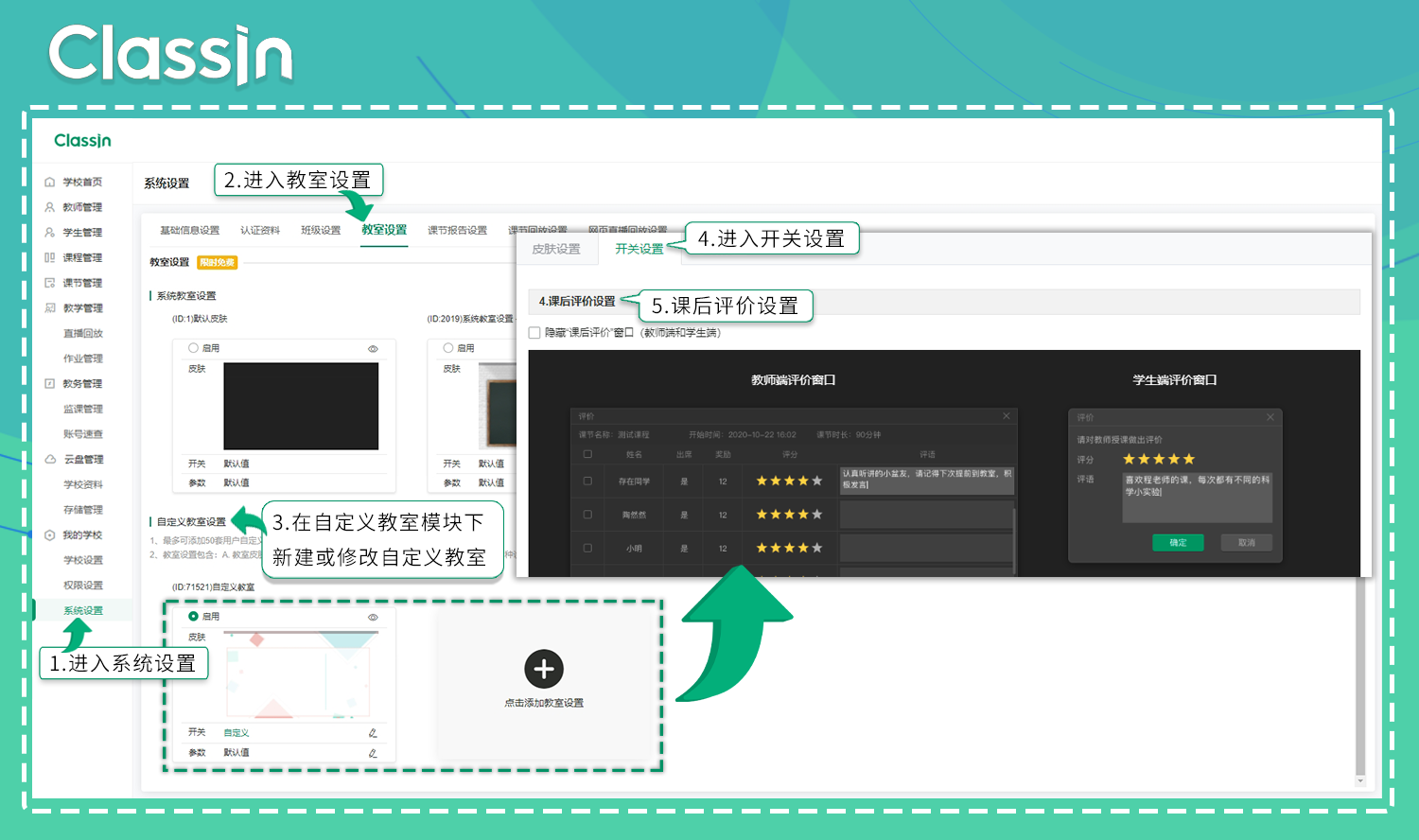Open 课节报告设置 tab
This screenshot has width=1419, height=840.
click(x=457, y=231)
